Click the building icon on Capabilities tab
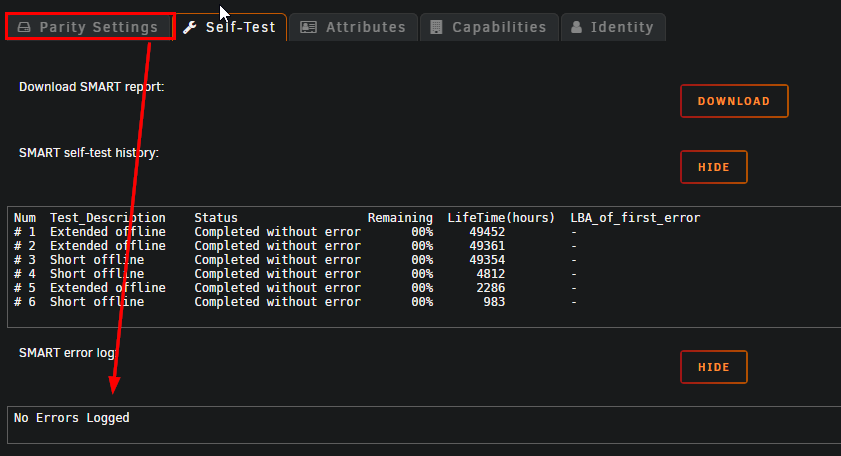 coord(436,27)
